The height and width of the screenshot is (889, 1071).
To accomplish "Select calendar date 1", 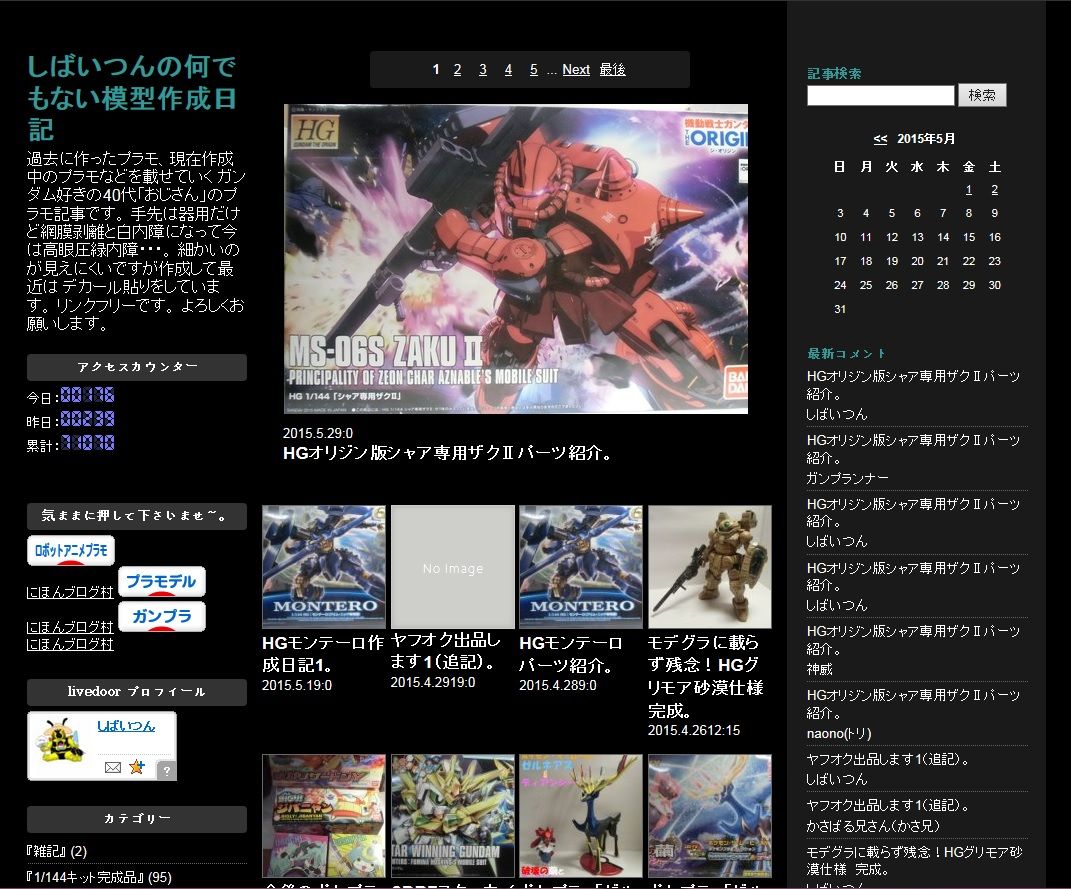I will point(969,190).
